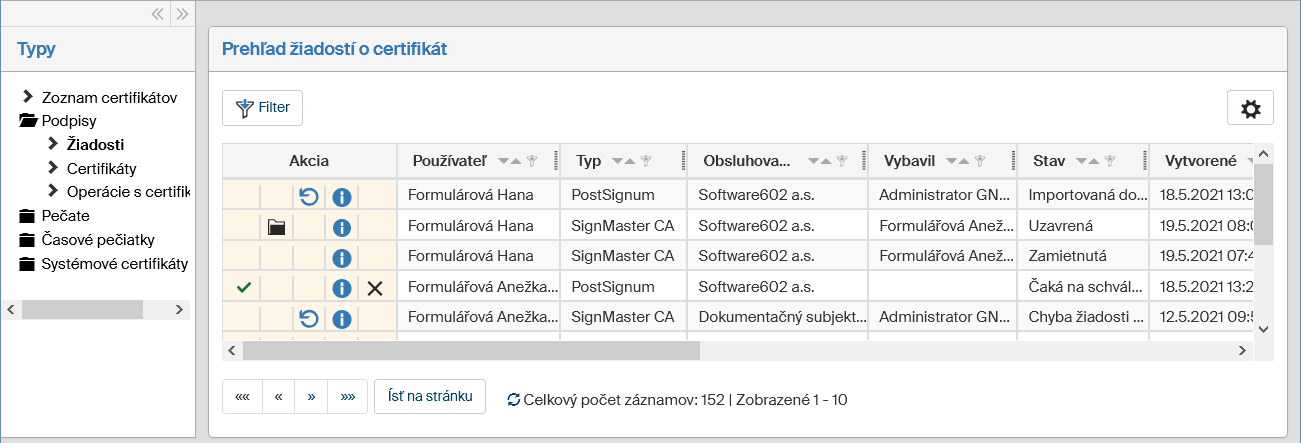This screenshot has height=443, width=1301.
Task: Expand the Operácie s certifikátmi node
Action: click(x=53, y=190)
